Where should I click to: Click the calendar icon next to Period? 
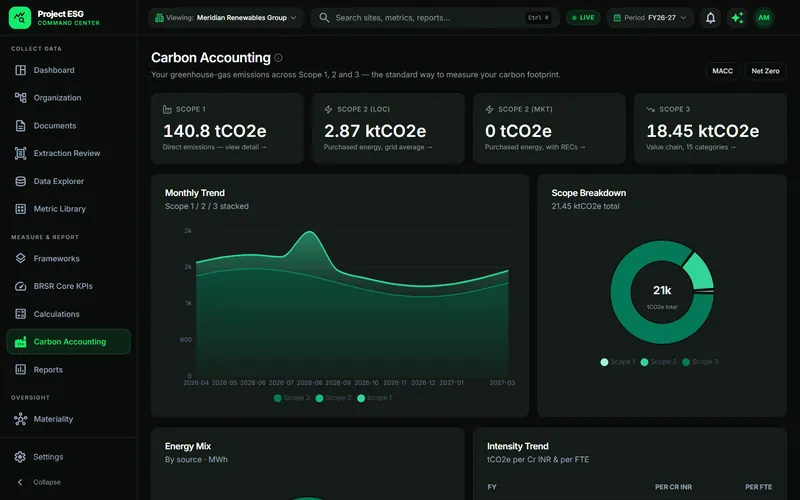pyautogui.click(x=617, y=18)
